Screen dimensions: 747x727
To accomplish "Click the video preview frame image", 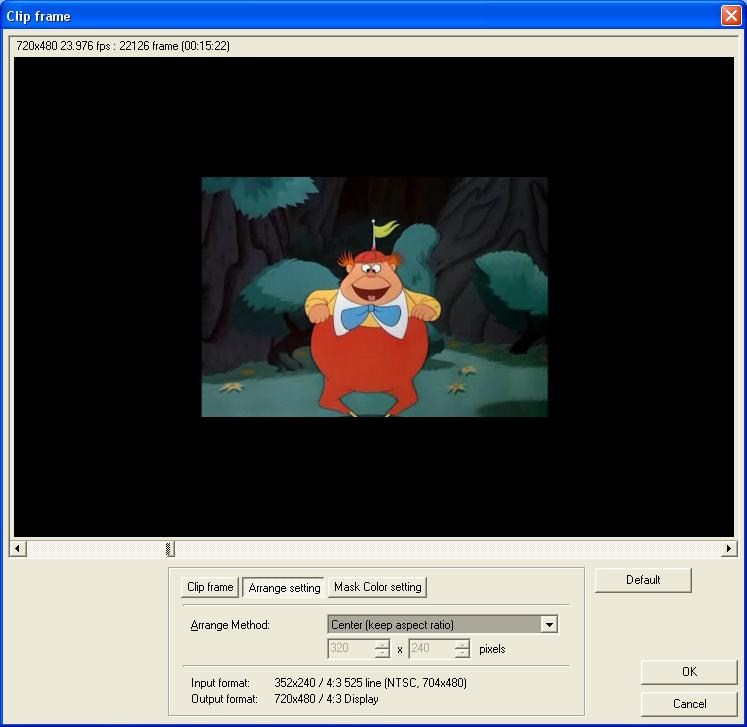I will coord(374,297).
